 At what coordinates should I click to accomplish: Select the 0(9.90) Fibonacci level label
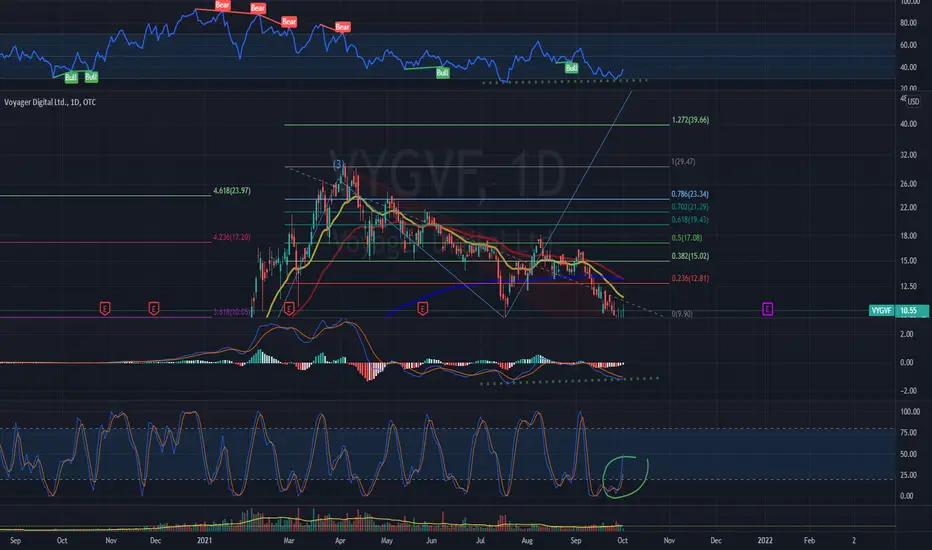(x=682, y=314)
